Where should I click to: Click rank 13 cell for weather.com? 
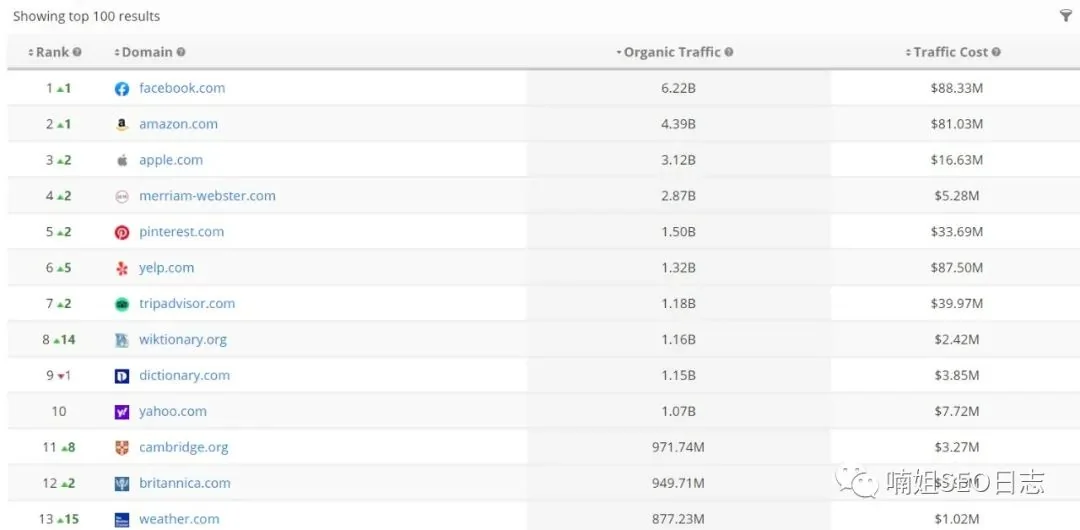point(59,519)
